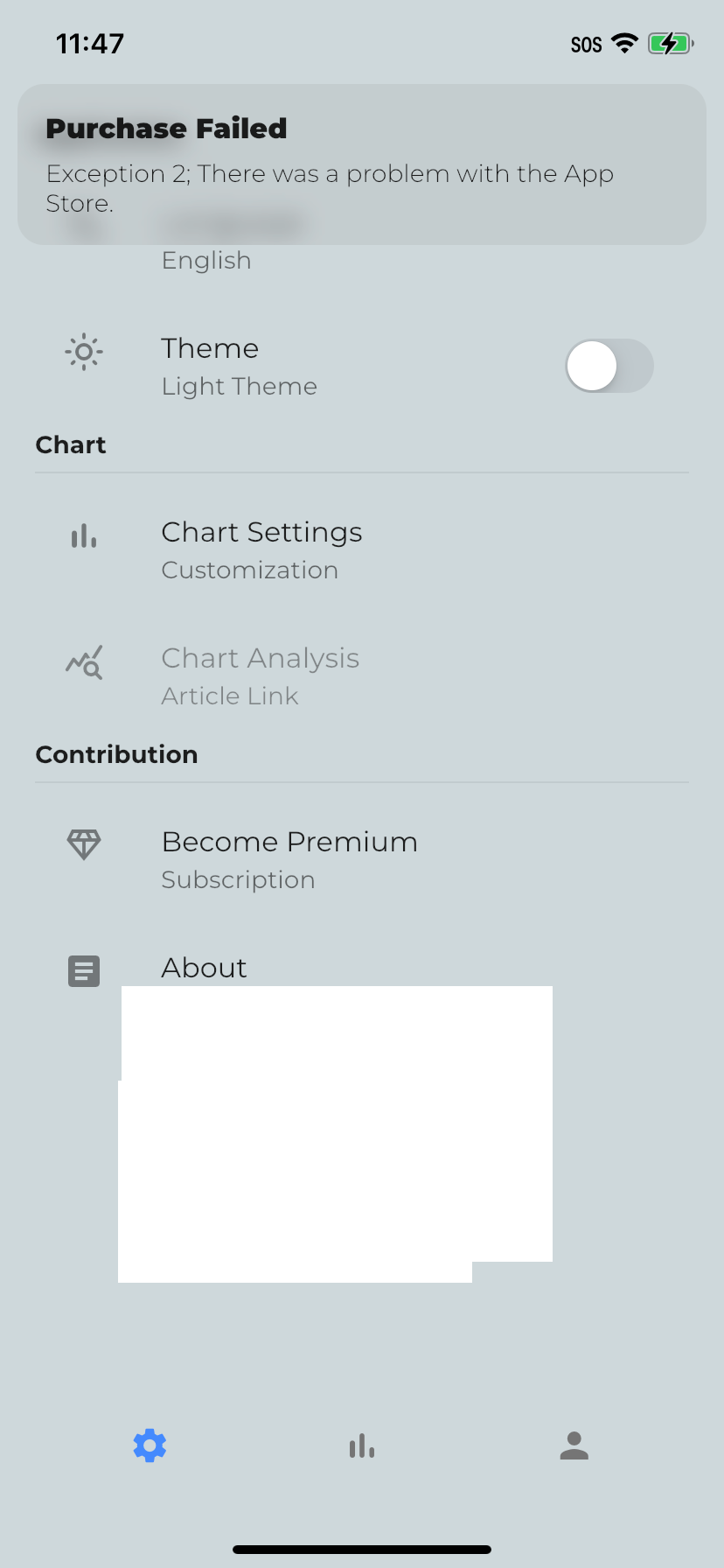The image size is (724, 1568).
Task: Select the English language option
Action: coord(206,261)
